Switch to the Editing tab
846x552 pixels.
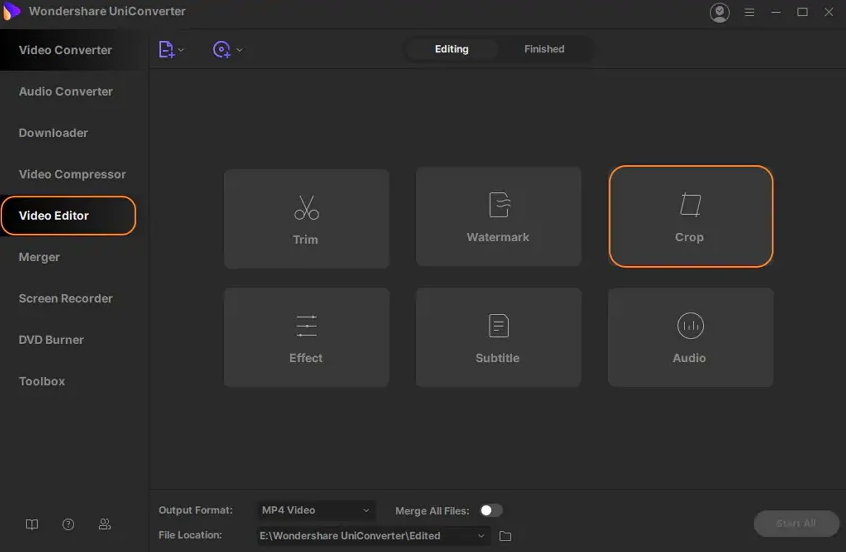tap(451, 49)
